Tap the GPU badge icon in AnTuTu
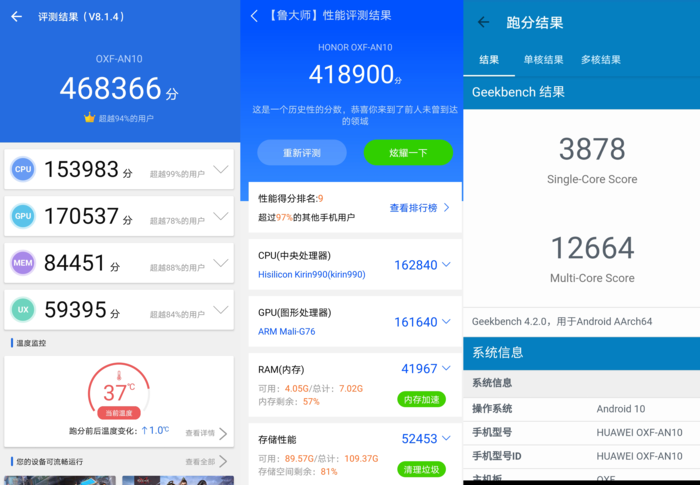This screenshot has width=700, height=485. (23, 216)
